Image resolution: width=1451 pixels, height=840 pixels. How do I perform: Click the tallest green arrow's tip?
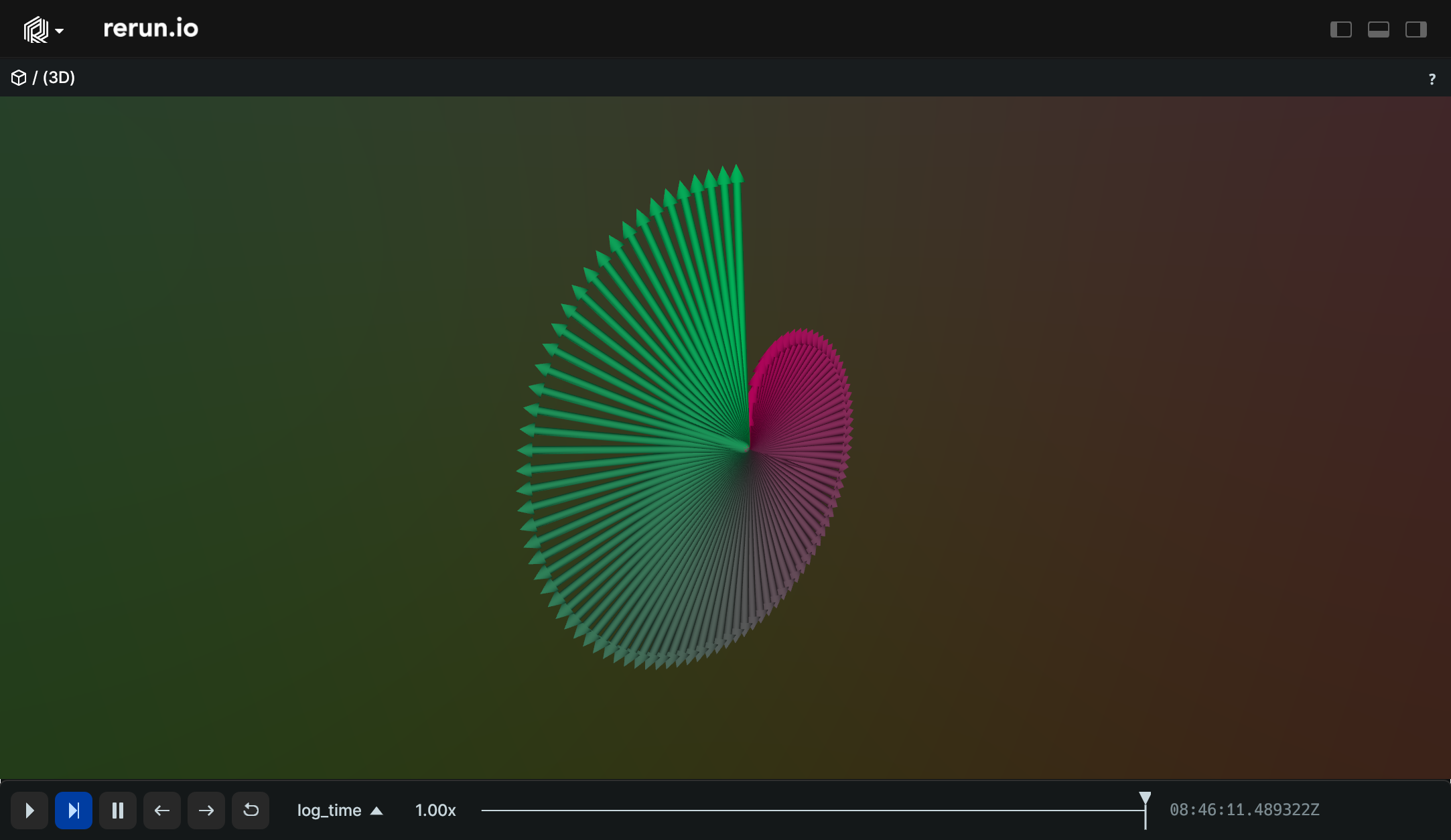736,172
